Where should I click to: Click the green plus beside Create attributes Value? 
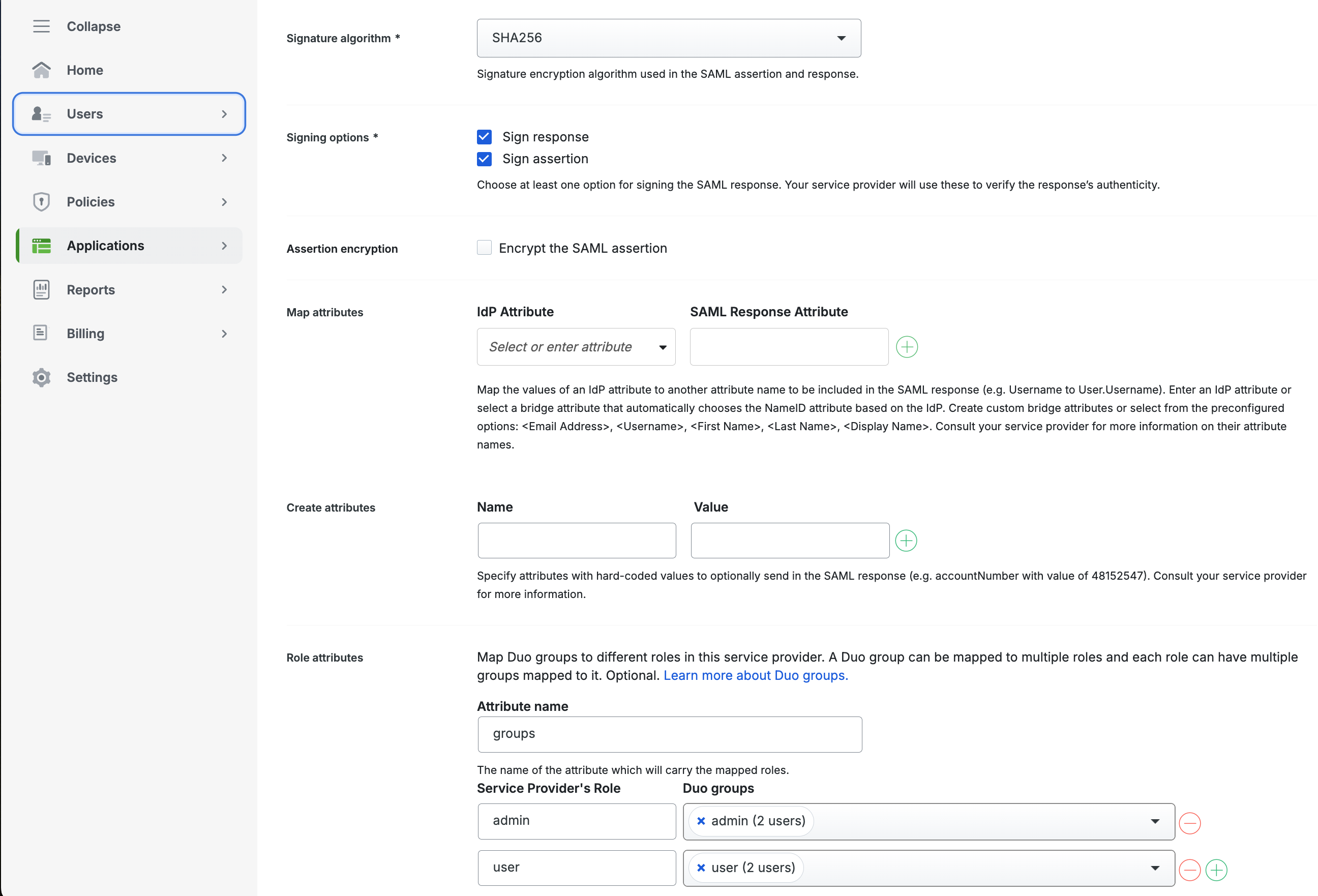click(x=906, y=541)
